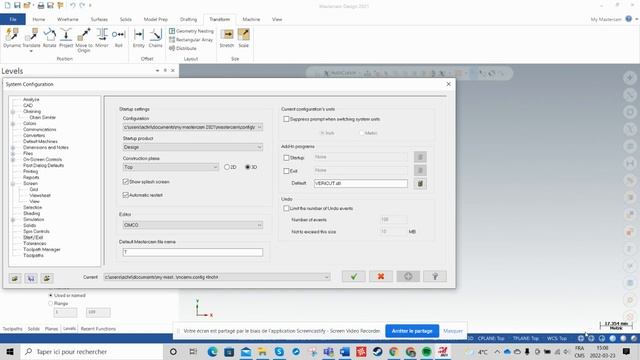The image size is (640, 360).
Task: Click Arrêter le partage button
Action: (412, 331)
